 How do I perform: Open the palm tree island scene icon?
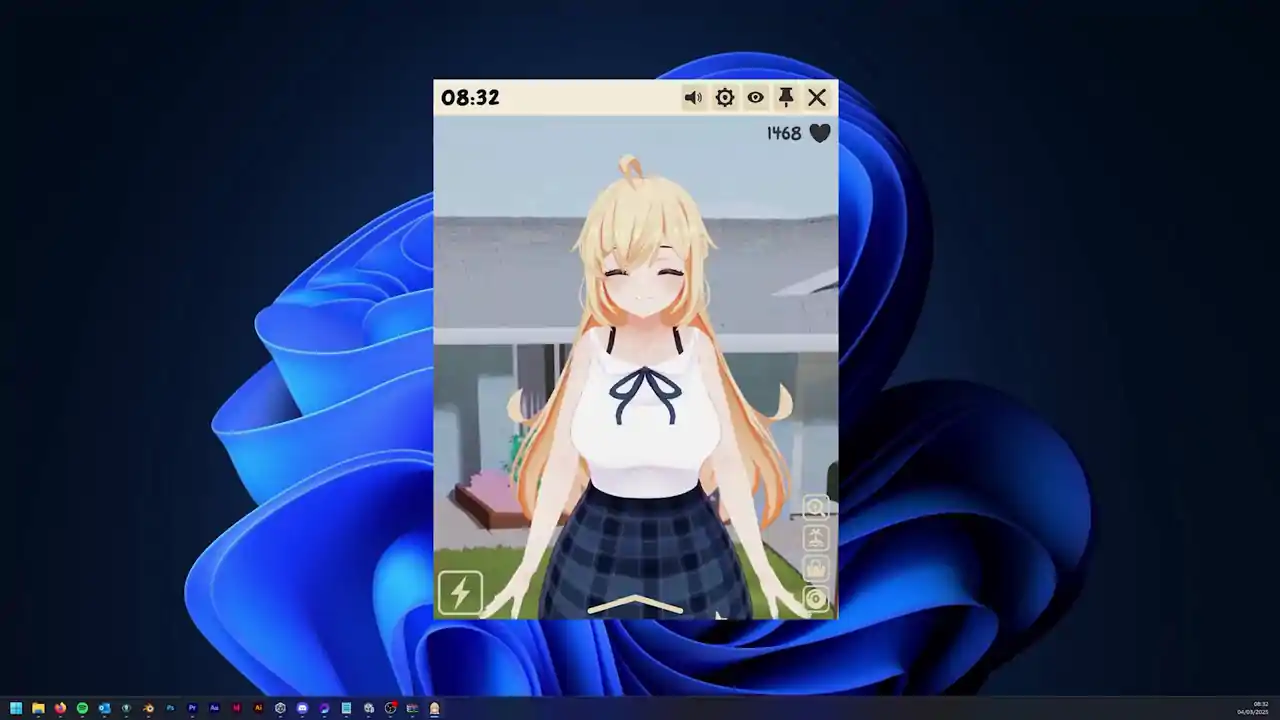coord(816,538)
